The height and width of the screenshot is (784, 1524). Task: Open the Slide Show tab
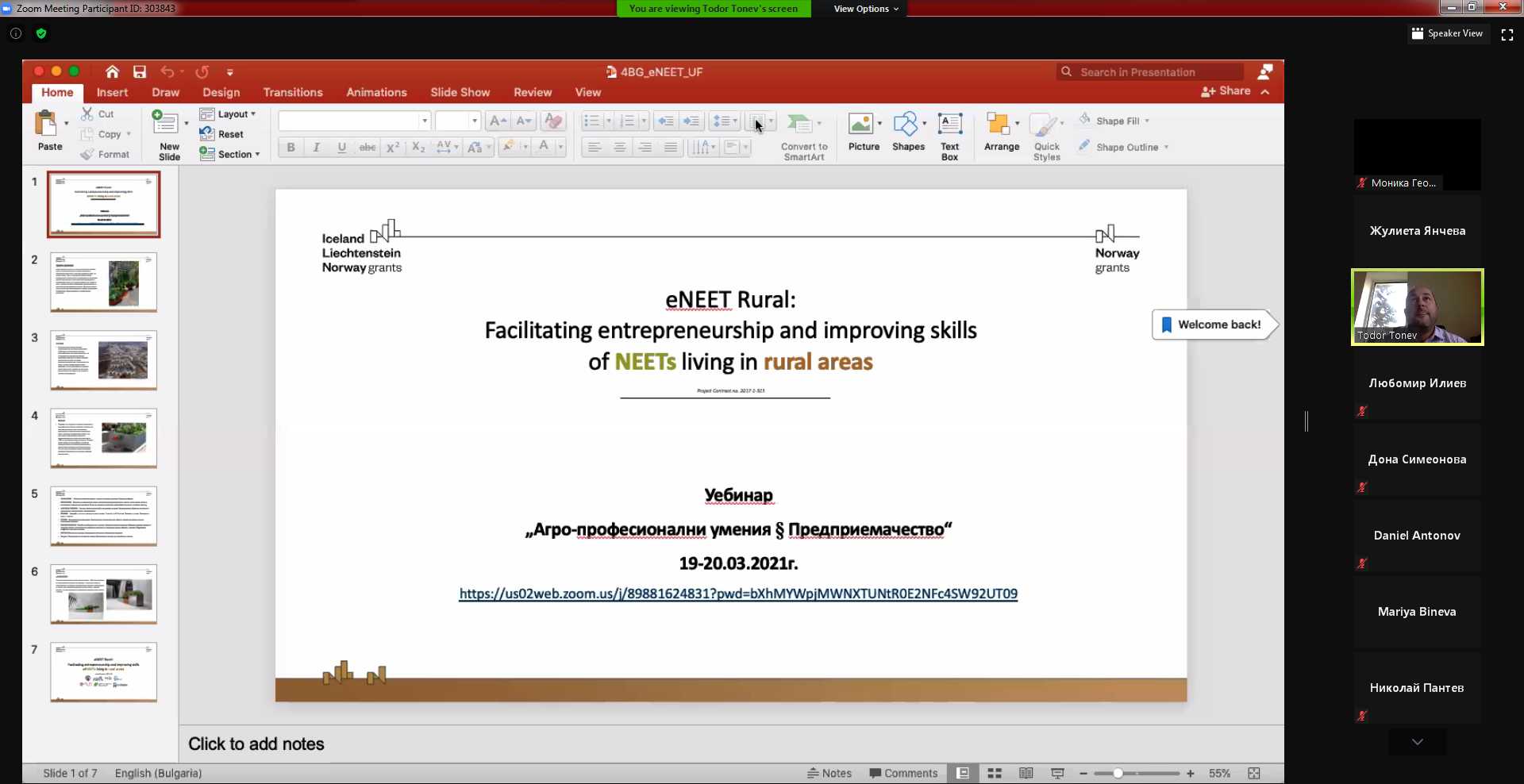(460, 92)
